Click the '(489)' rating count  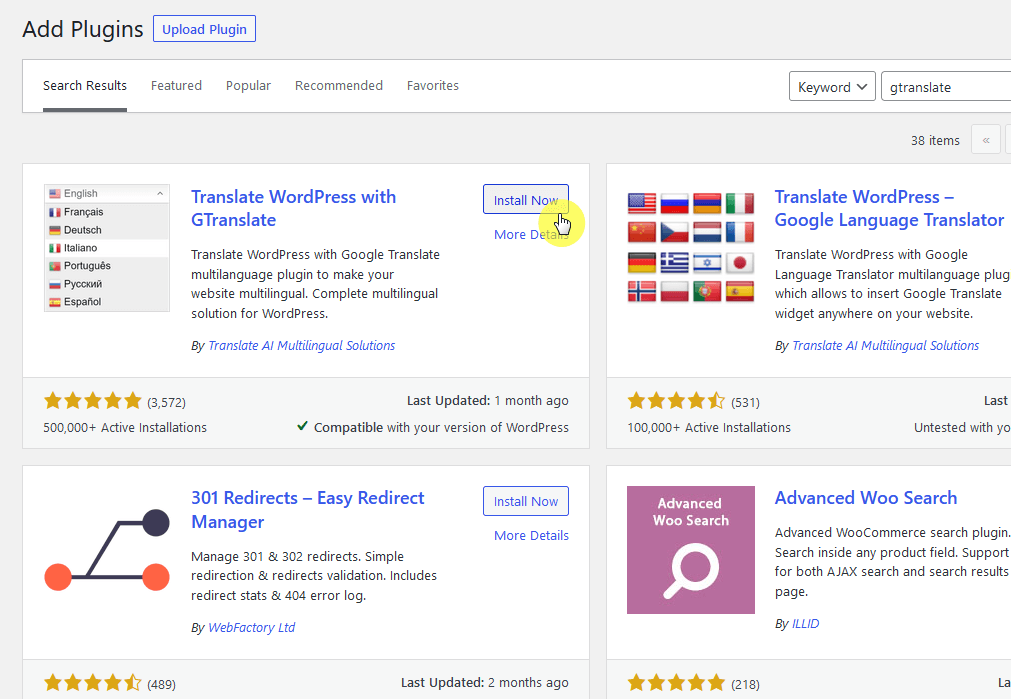tap(161, 684)
